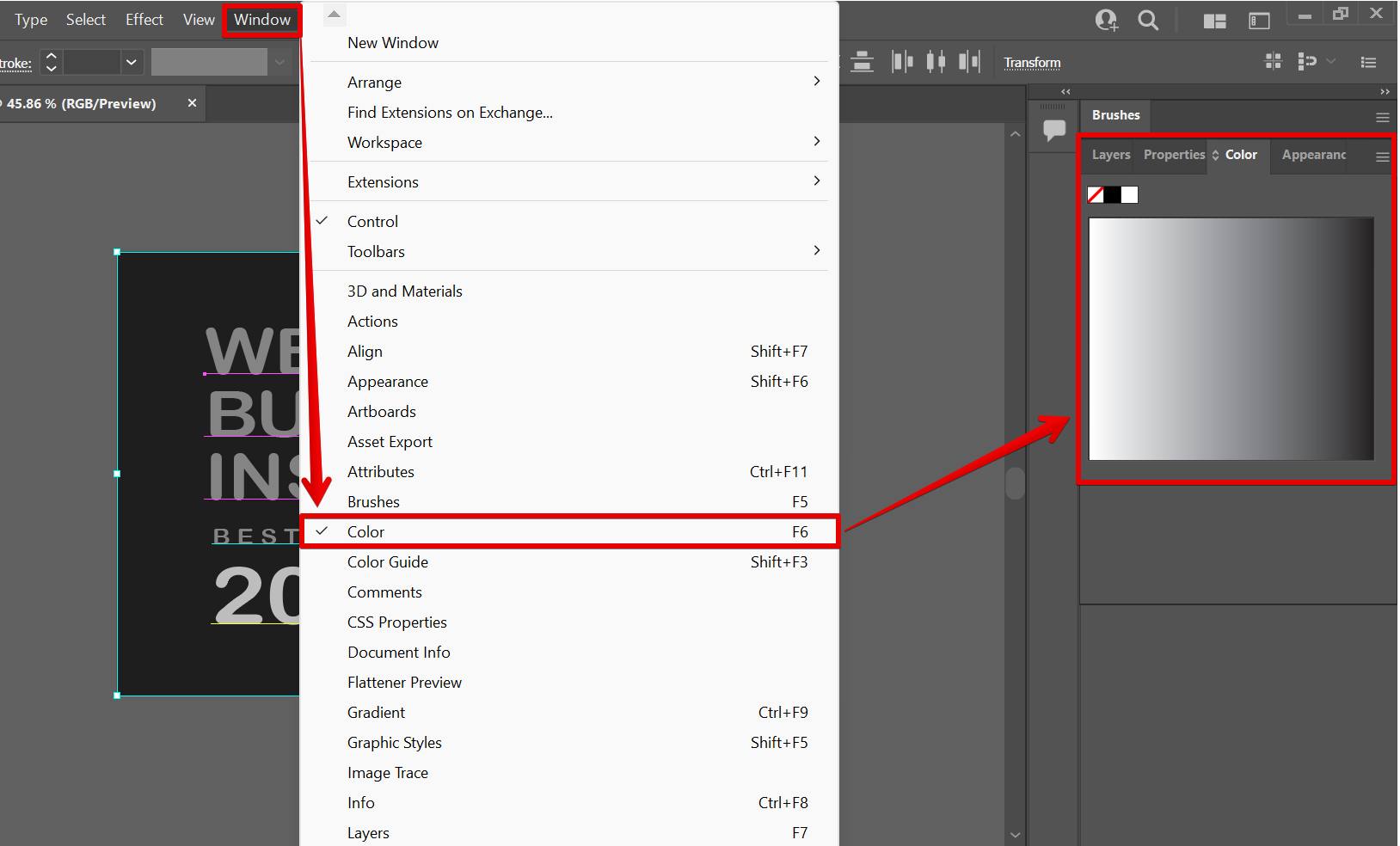The width and height of the screenshot is (1400, 846).
Task: Choose Gradient from the Window menu
Action: pos(376,712)
